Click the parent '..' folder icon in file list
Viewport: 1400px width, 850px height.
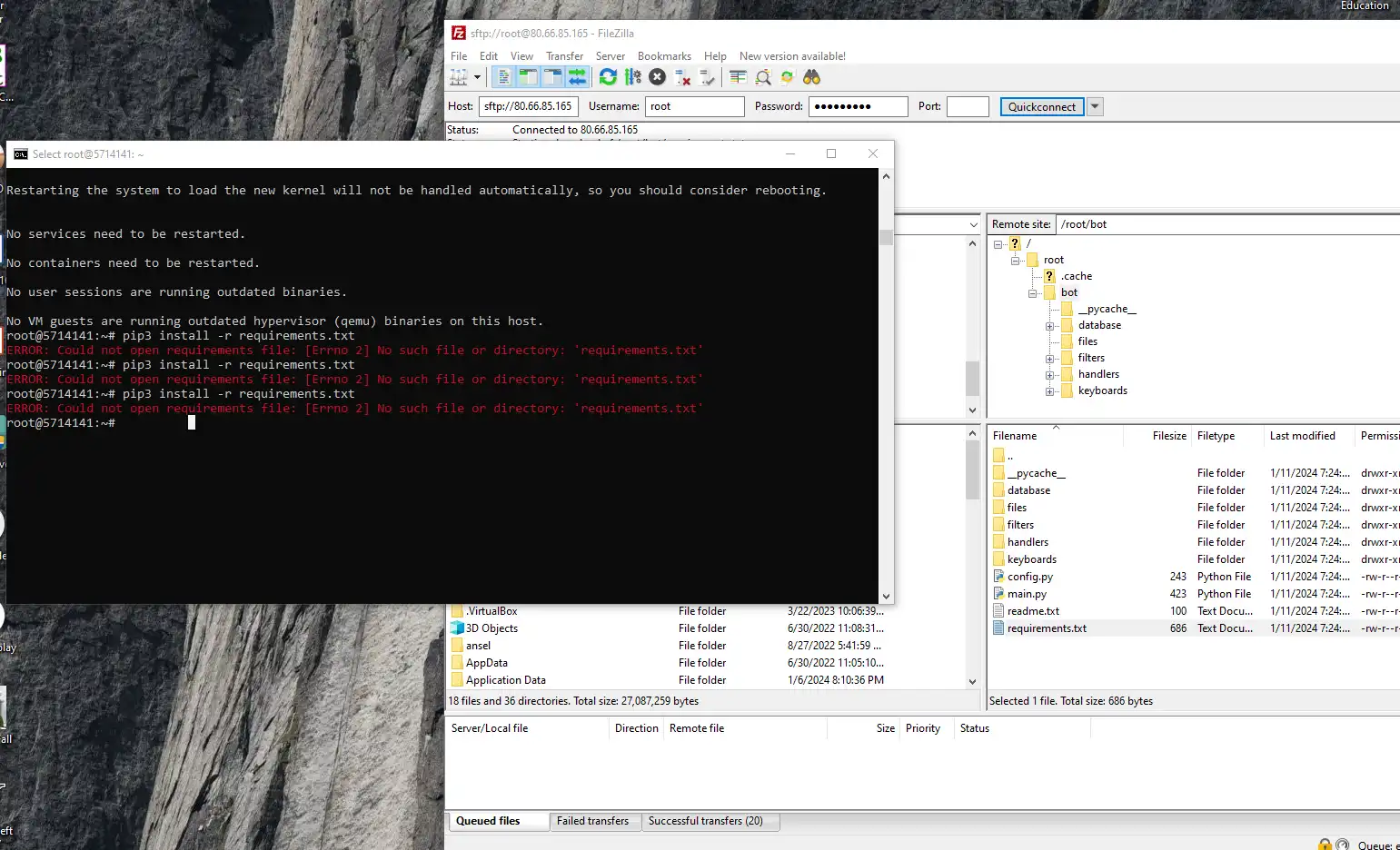998,455
